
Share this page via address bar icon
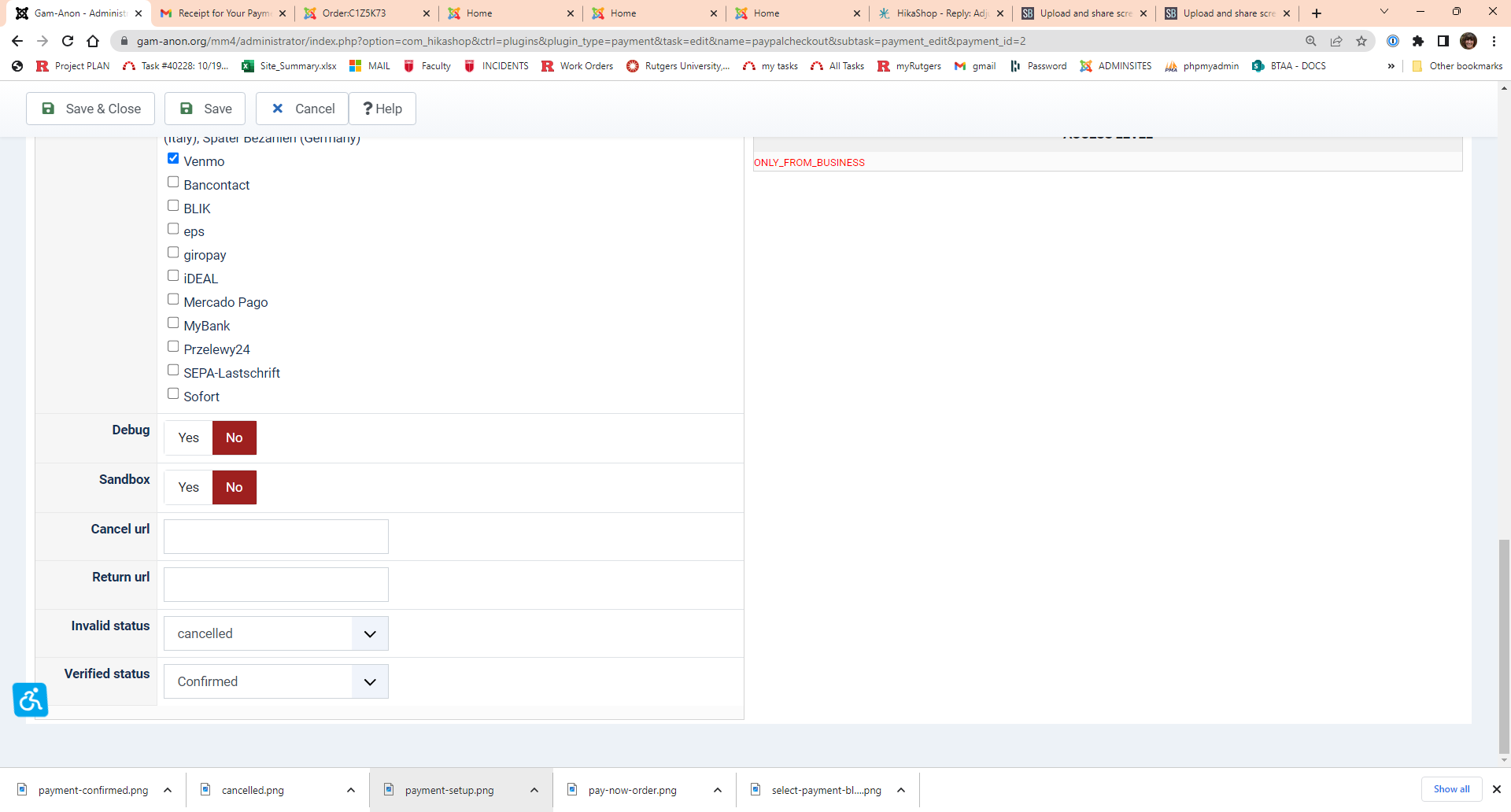point(1336,41)
